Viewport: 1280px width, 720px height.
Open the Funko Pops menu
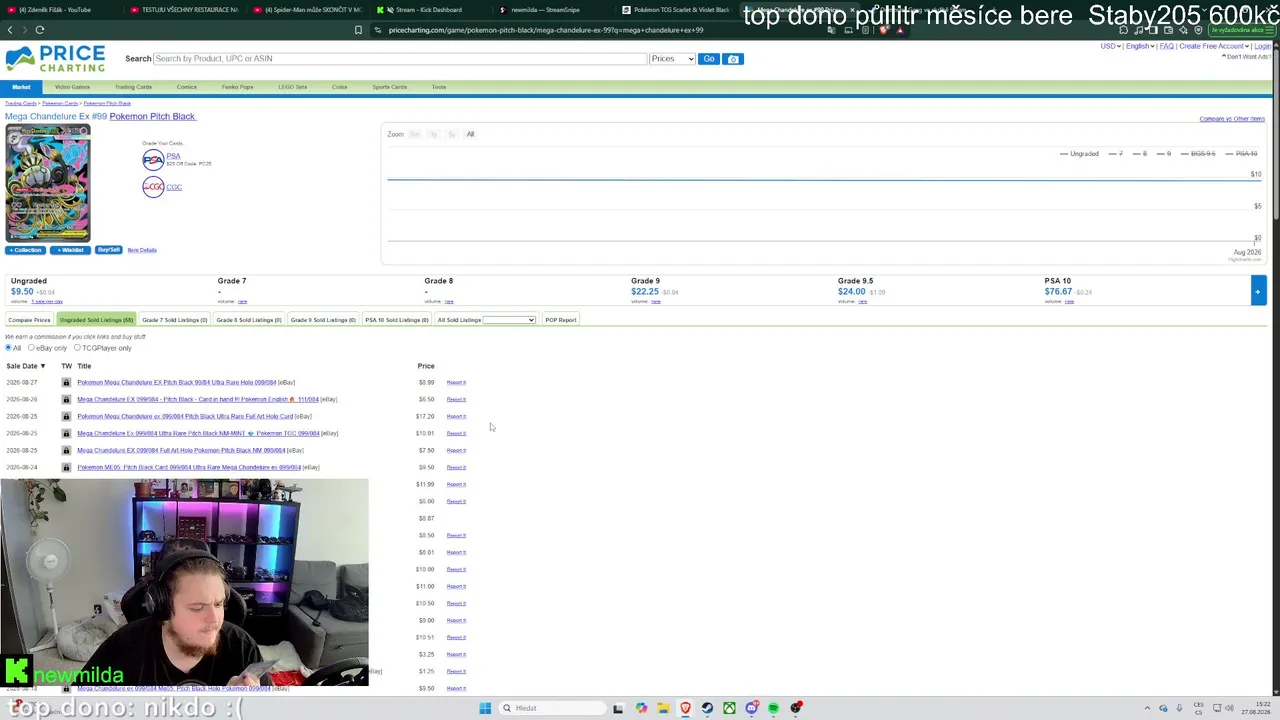pyautogui.click(x=238, y=87)
